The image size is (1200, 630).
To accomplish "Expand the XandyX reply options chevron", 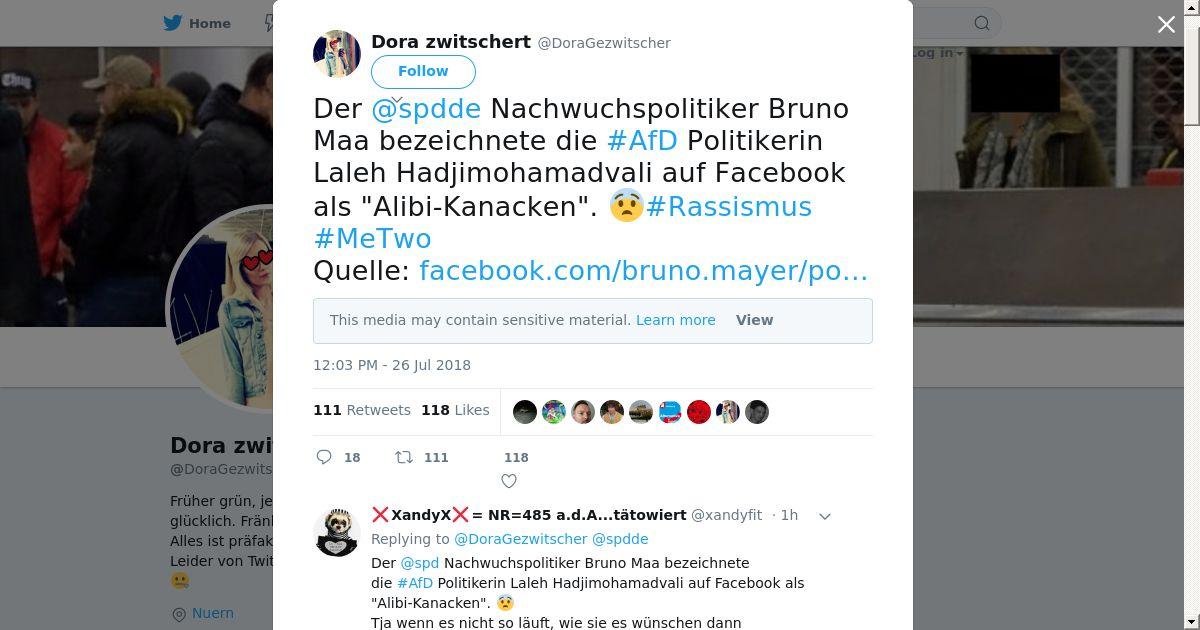I will point(825,516).
